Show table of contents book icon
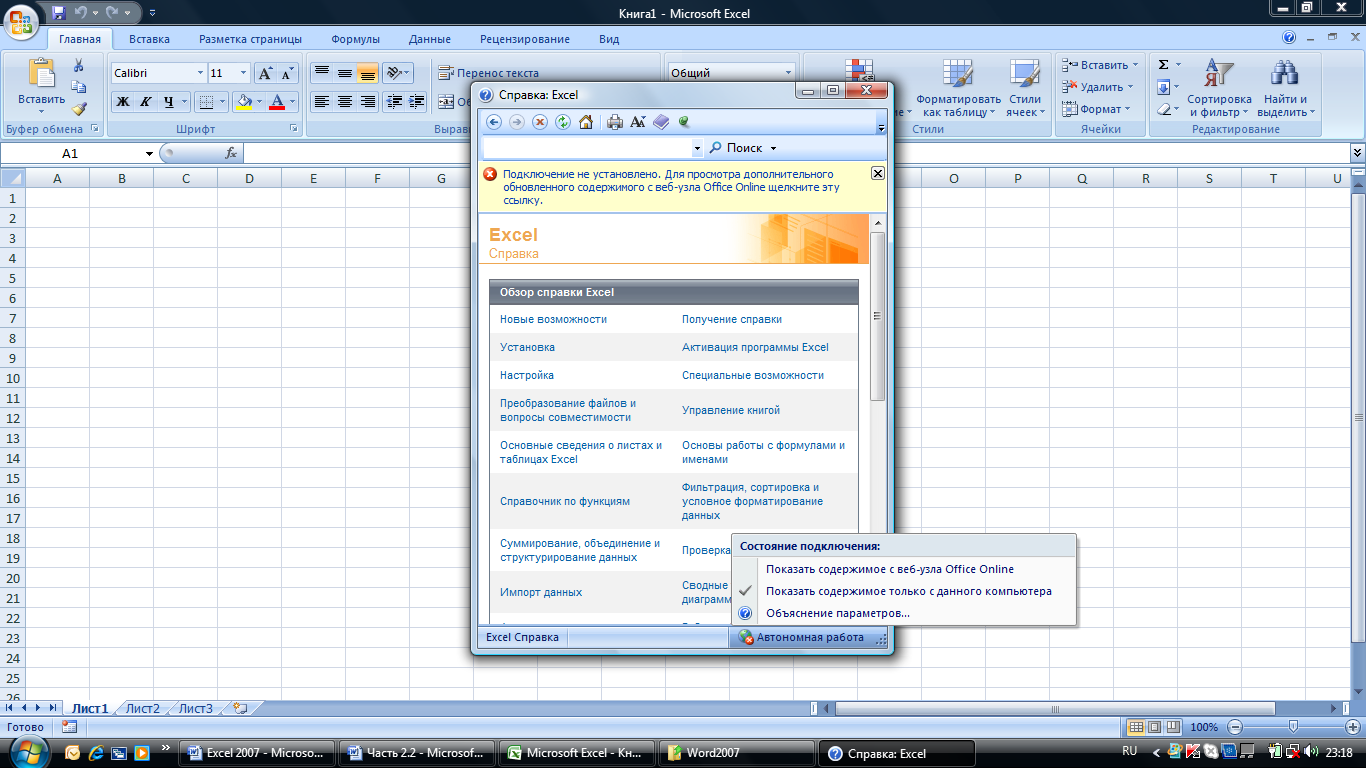This screenshot has width=1366, height=768. tap(661, 122)
